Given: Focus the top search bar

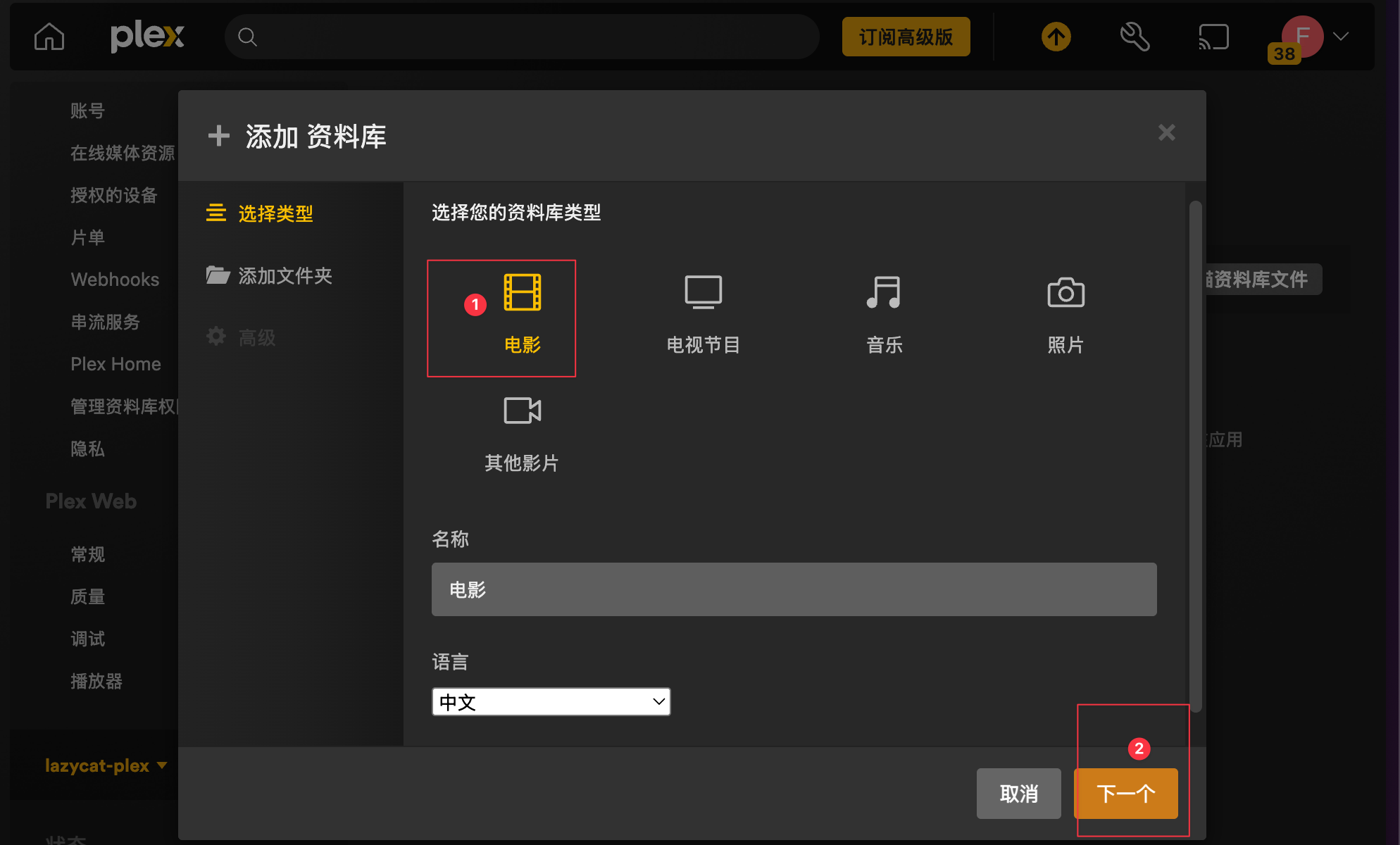Looking at the screenshot, I should 522,37.
